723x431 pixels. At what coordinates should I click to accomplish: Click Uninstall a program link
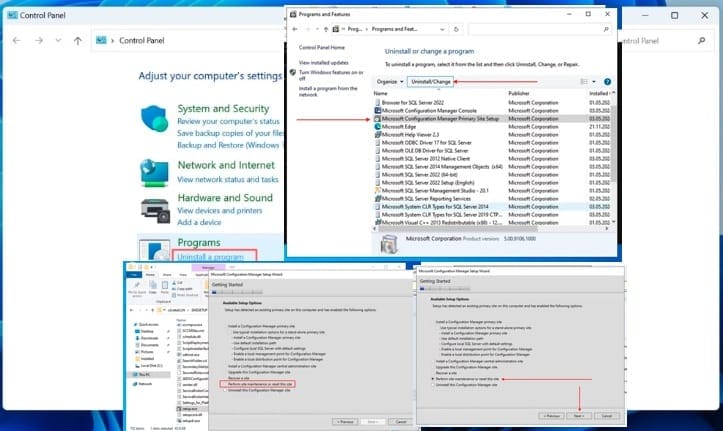click(x=210, y=257)
